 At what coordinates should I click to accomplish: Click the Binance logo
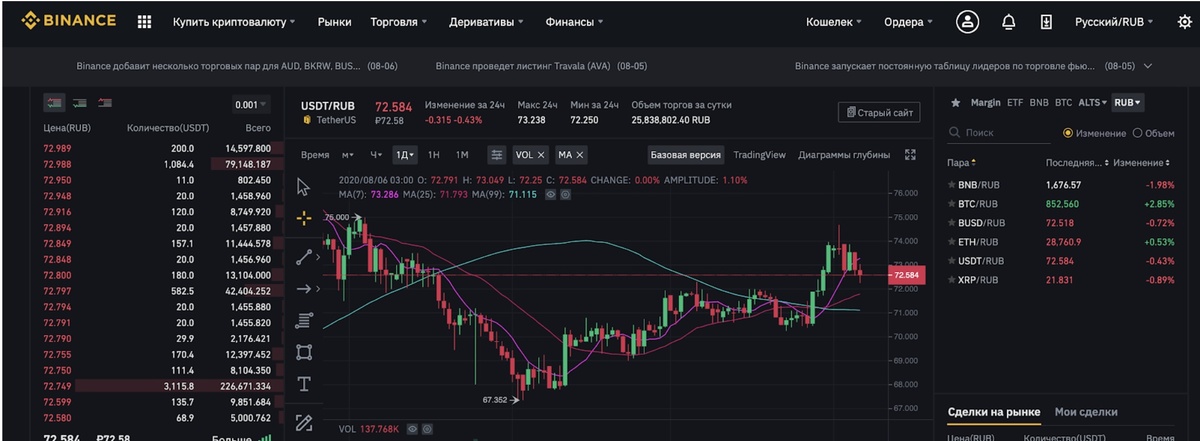click(x=69, y=20)
